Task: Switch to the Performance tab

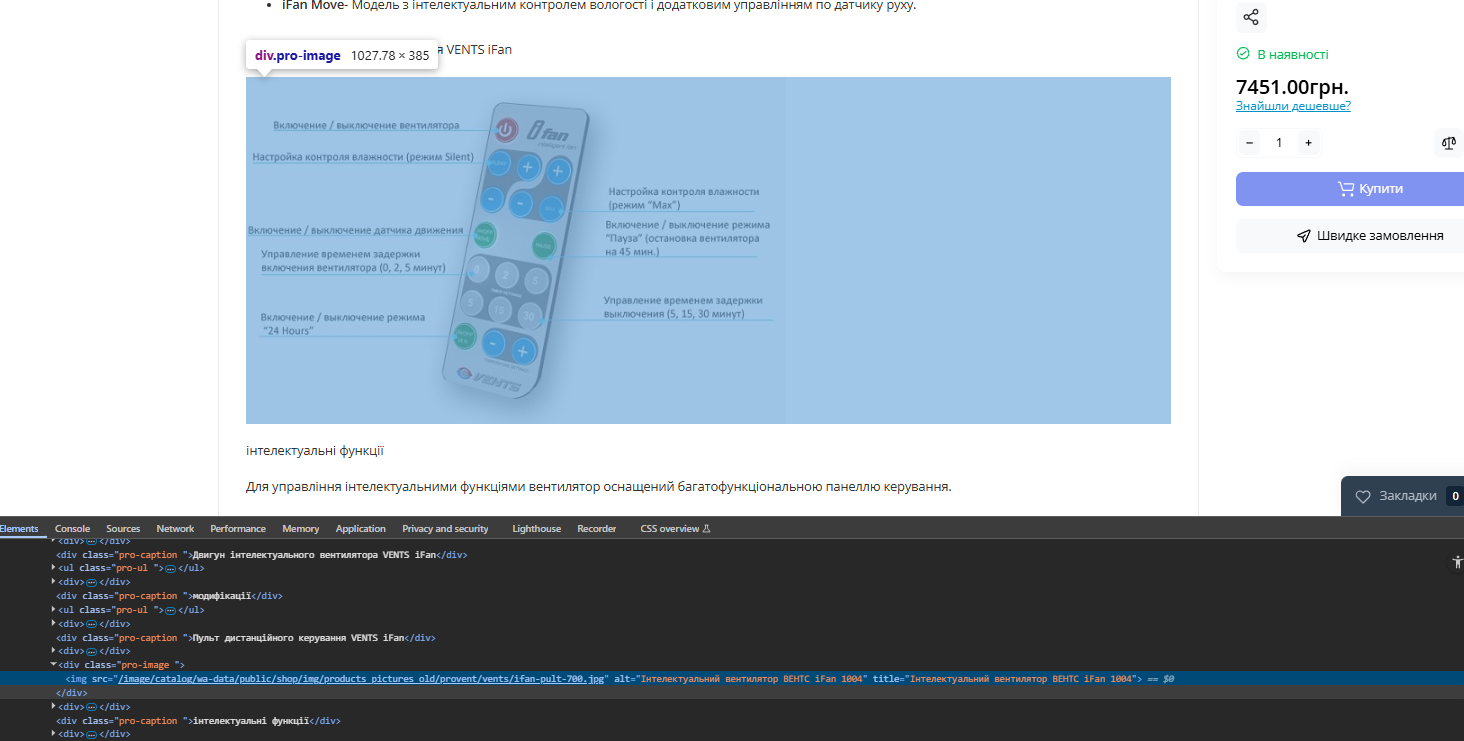Action: point(238,528)
